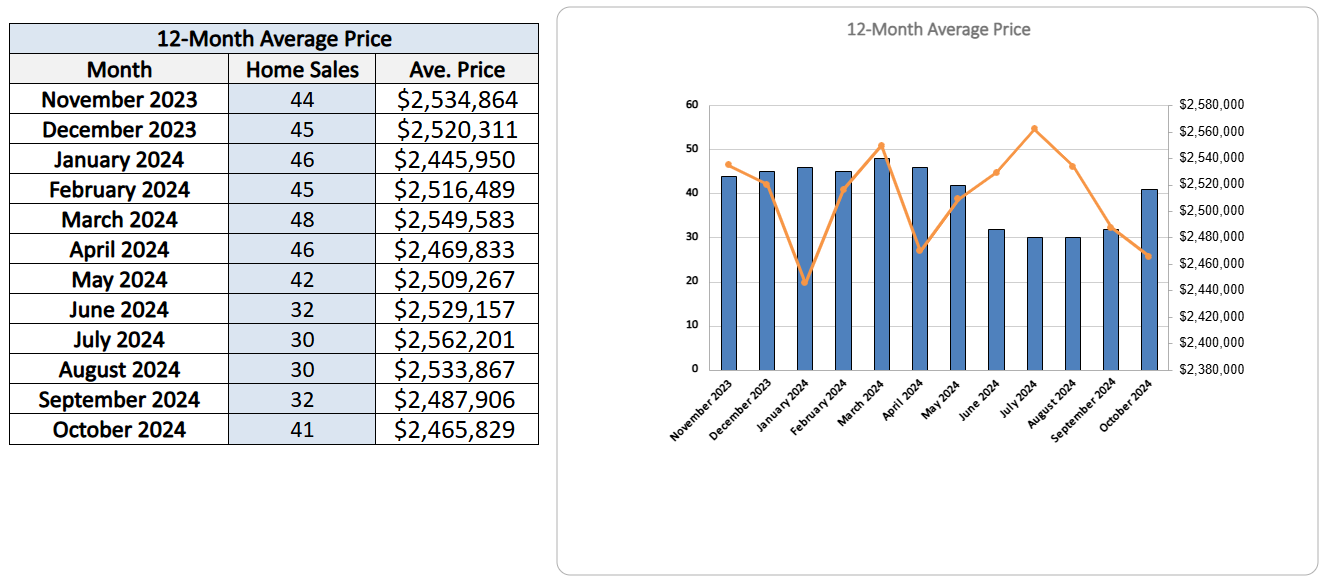Select home sales value 44 for November 2023
The height and width of the screenshot is (580, 1326).
(302, 99)
